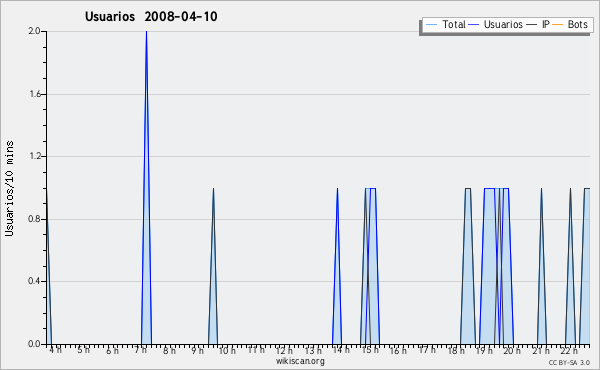The height and width of the screenshot is (370, 600).
Task: Click the 4 h x-axis label
Action: pos(55,350)
